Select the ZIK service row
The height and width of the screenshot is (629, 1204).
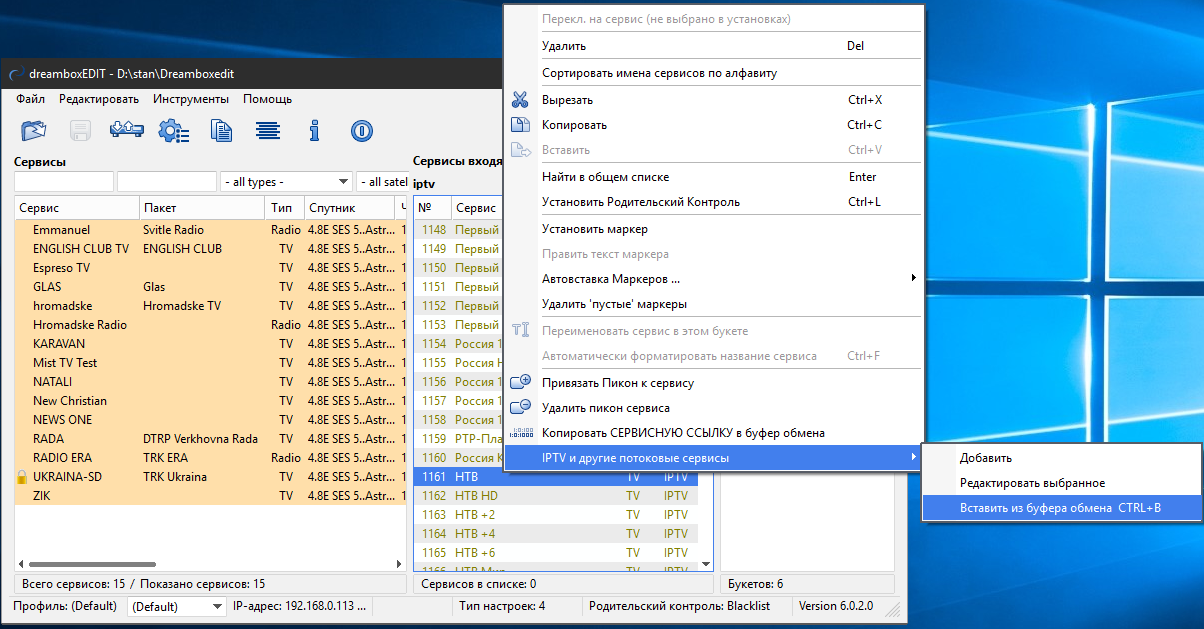tap(211, 496)
